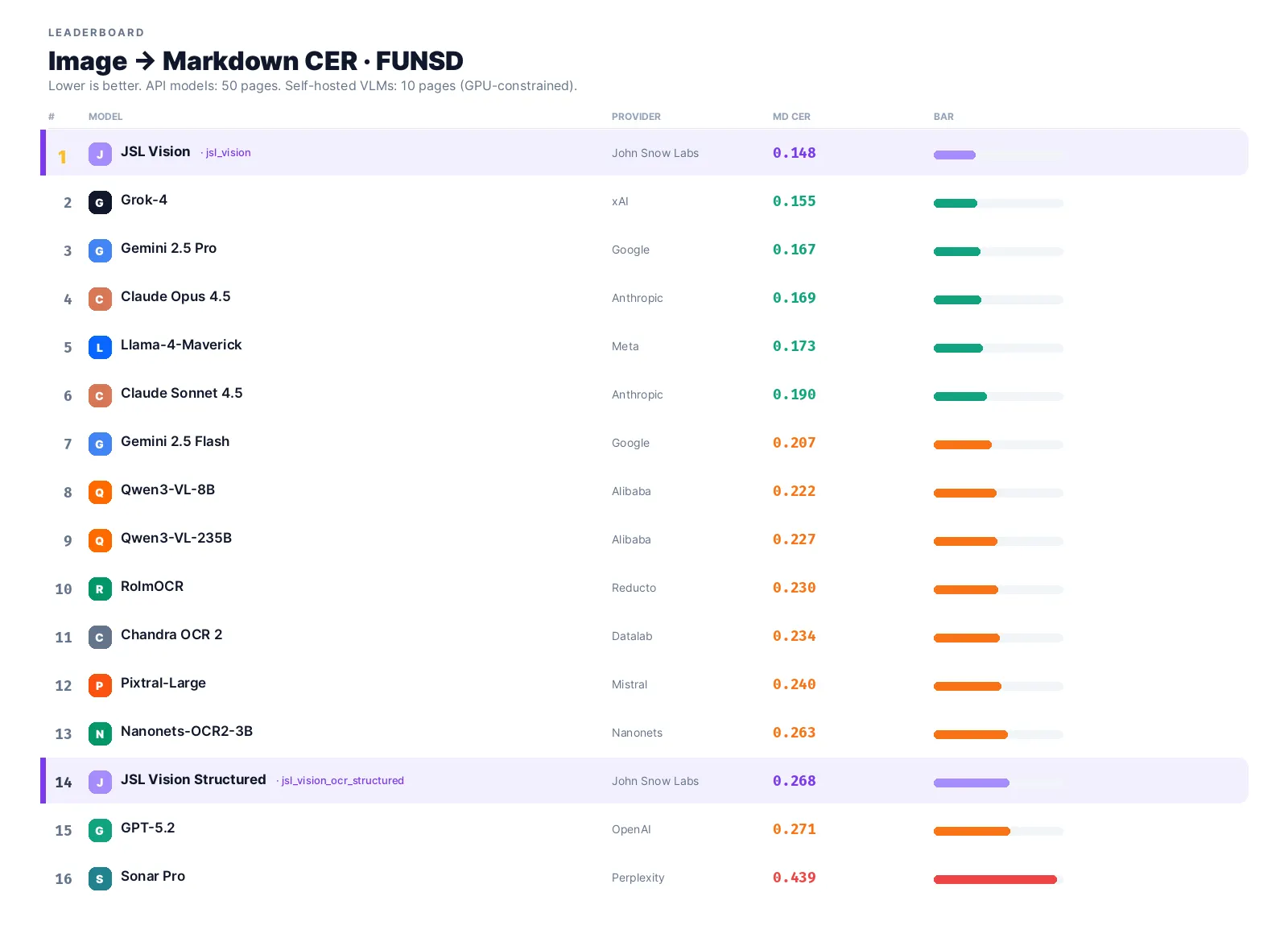The width and height of the screenshot is (1288, 946).
Task: Click the Gemini 2.5 Flash G avatar icon
Action: pos(100,444)
